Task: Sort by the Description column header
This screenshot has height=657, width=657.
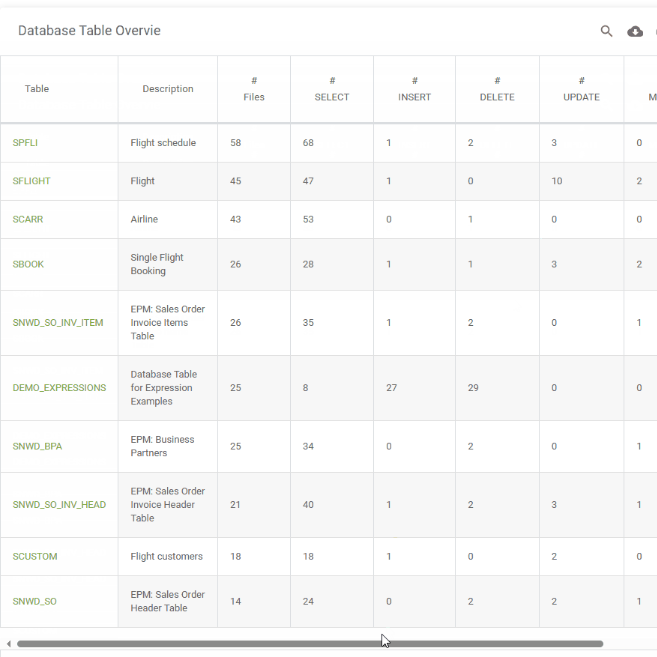Action: (168, 89)
